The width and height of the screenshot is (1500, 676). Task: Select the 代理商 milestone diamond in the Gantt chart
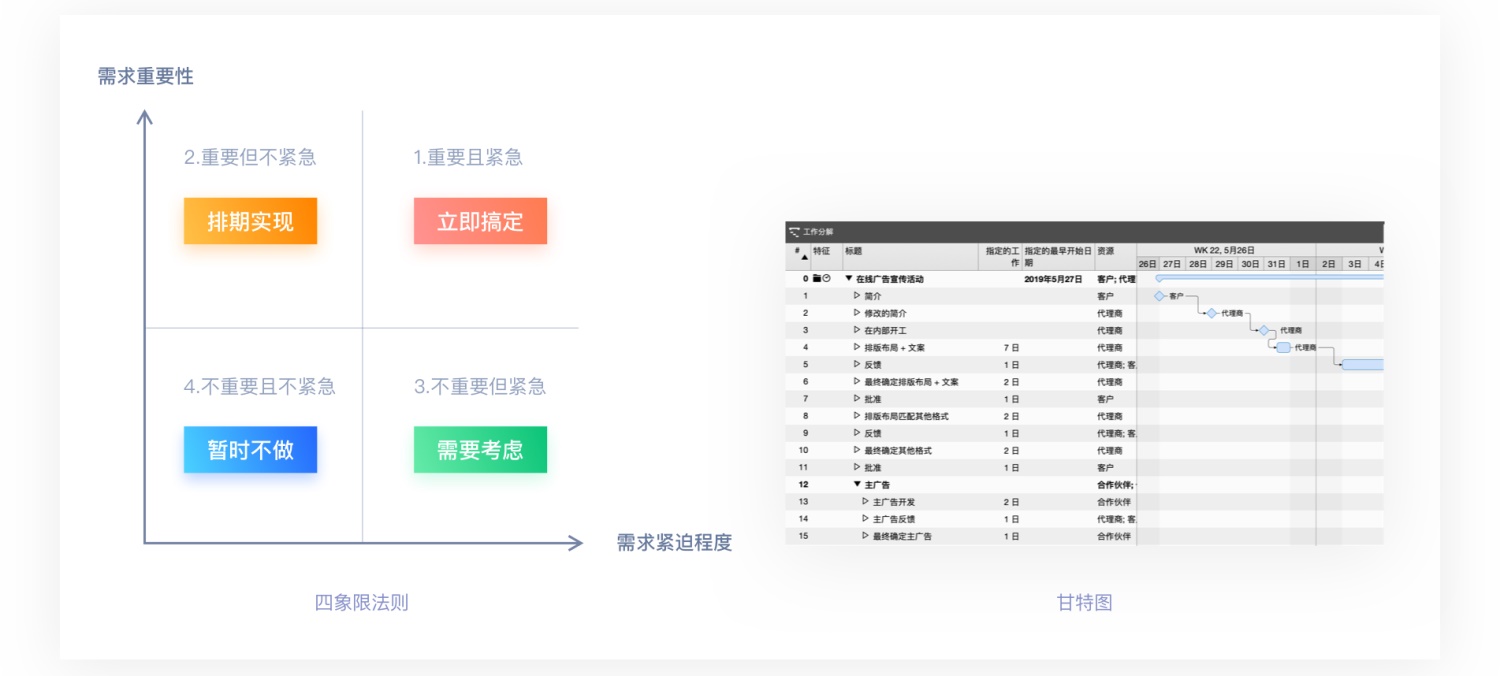click(1211, 313)
